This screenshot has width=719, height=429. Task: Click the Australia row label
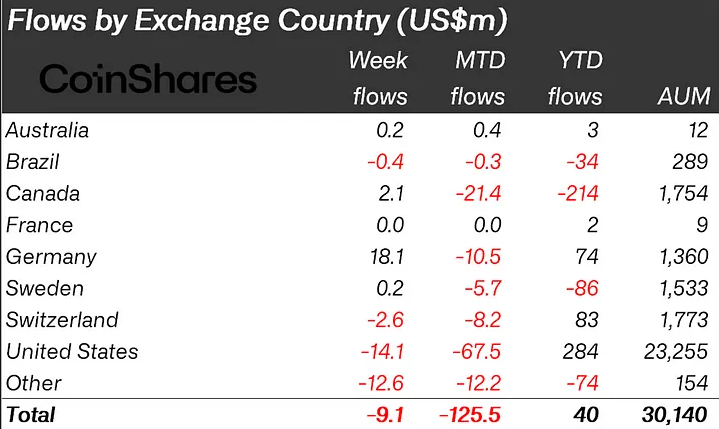pos(47,130)
